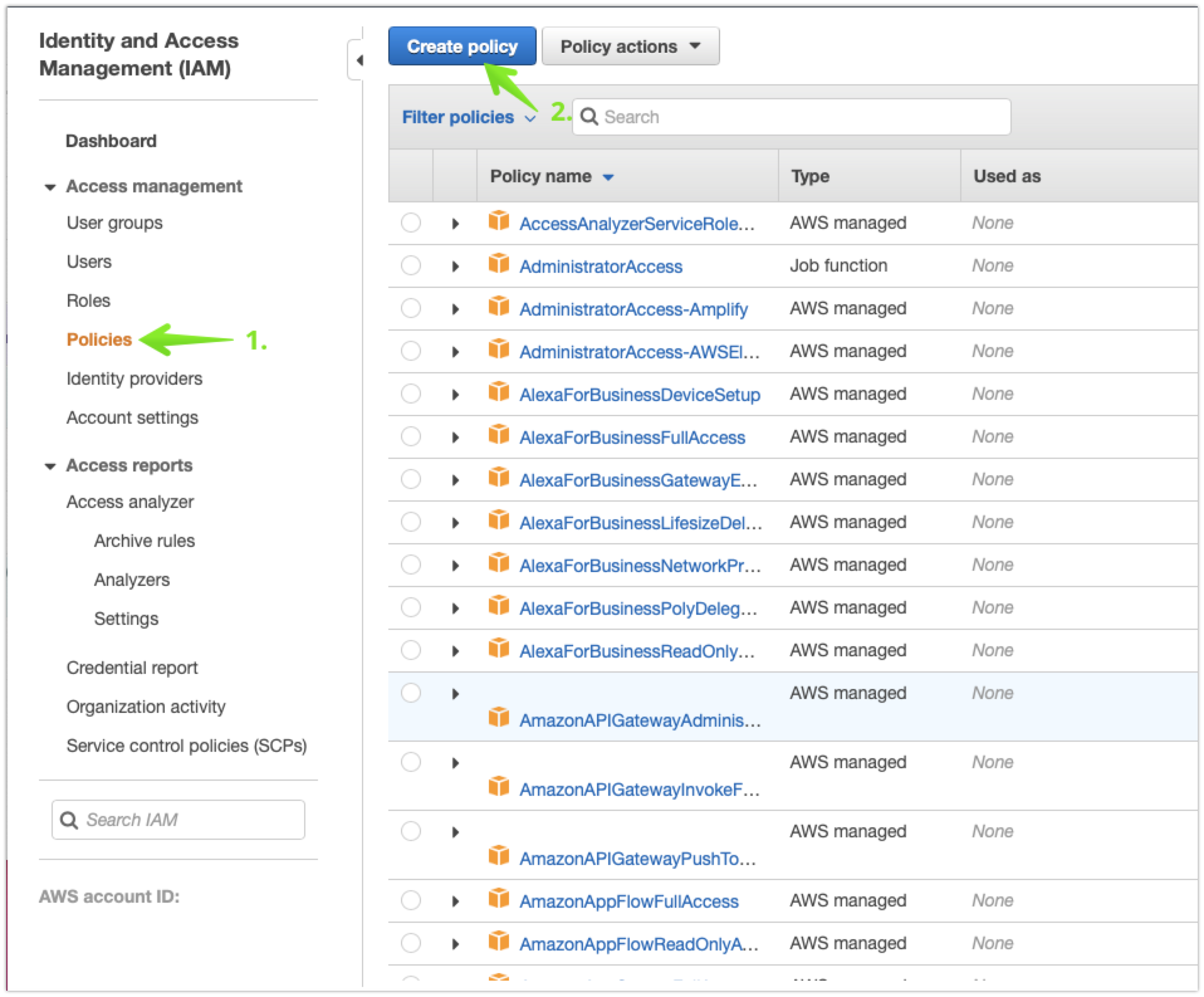Collapse the IAM navigation sidebar with the arrow handle

(357, 60)
